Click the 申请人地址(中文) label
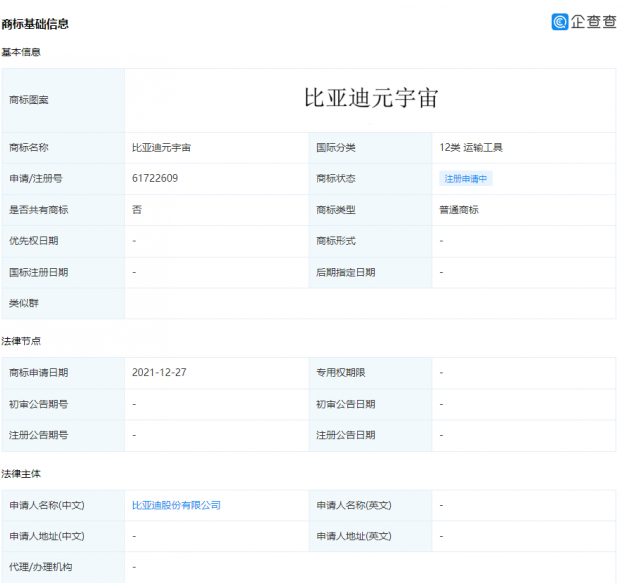 point(47,536)
